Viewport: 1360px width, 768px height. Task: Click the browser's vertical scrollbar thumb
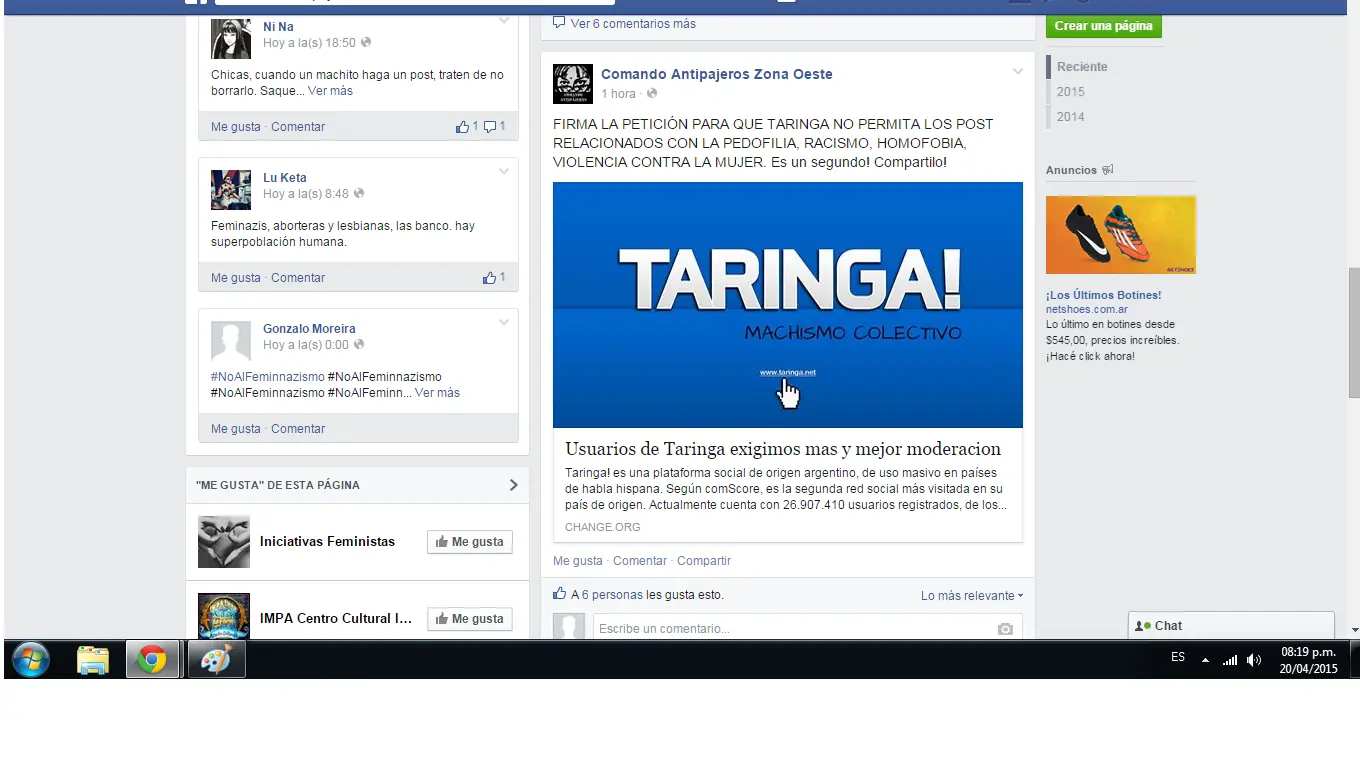point(1355,333)
